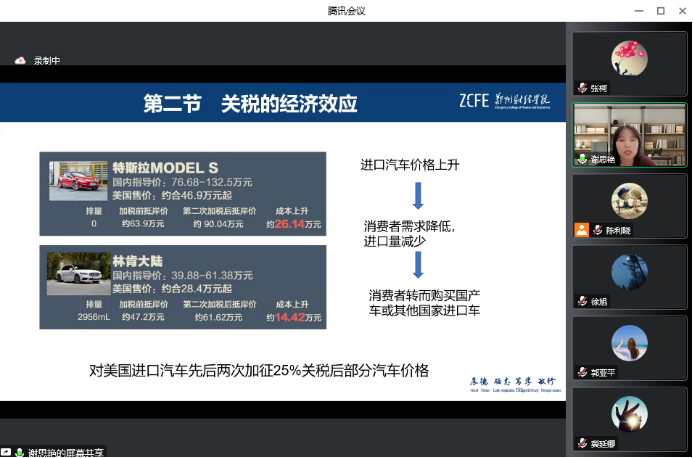Image resolution: width=693 pixels, height=458 pixels.
Task: Click the screen-share icon at bottom left
Action: point(6,452)
